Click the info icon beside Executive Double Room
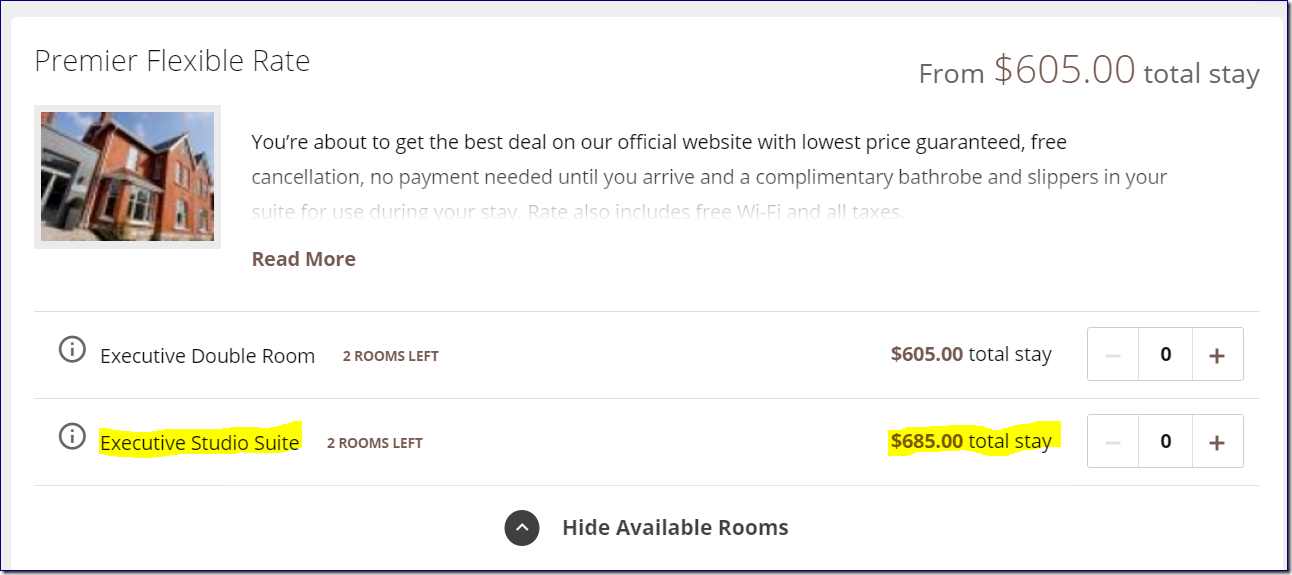1292x575 pixels. 72,350
